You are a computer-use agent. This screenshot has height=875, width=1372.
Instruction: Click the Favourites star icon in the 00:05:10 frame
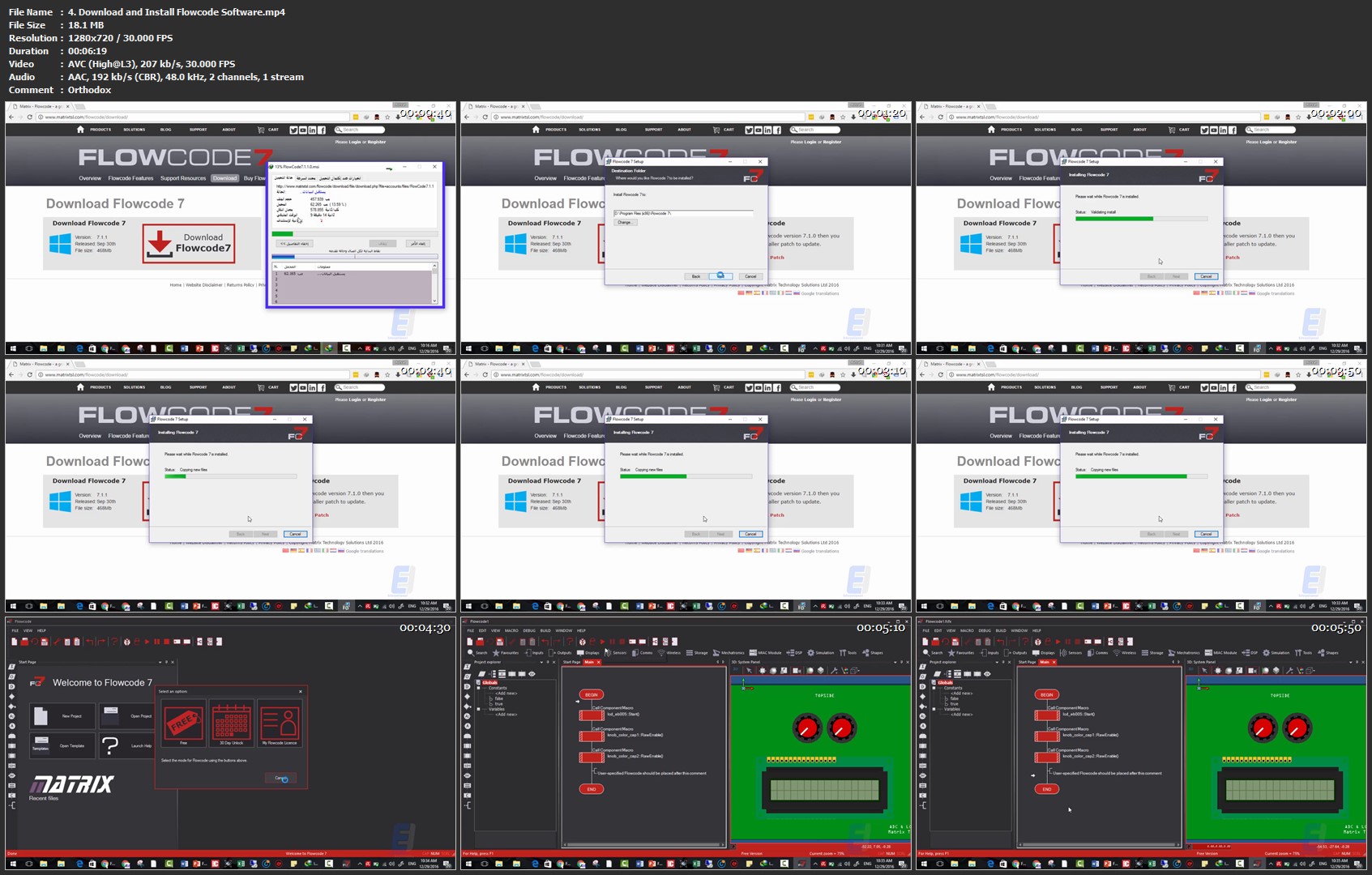(496, 652)
